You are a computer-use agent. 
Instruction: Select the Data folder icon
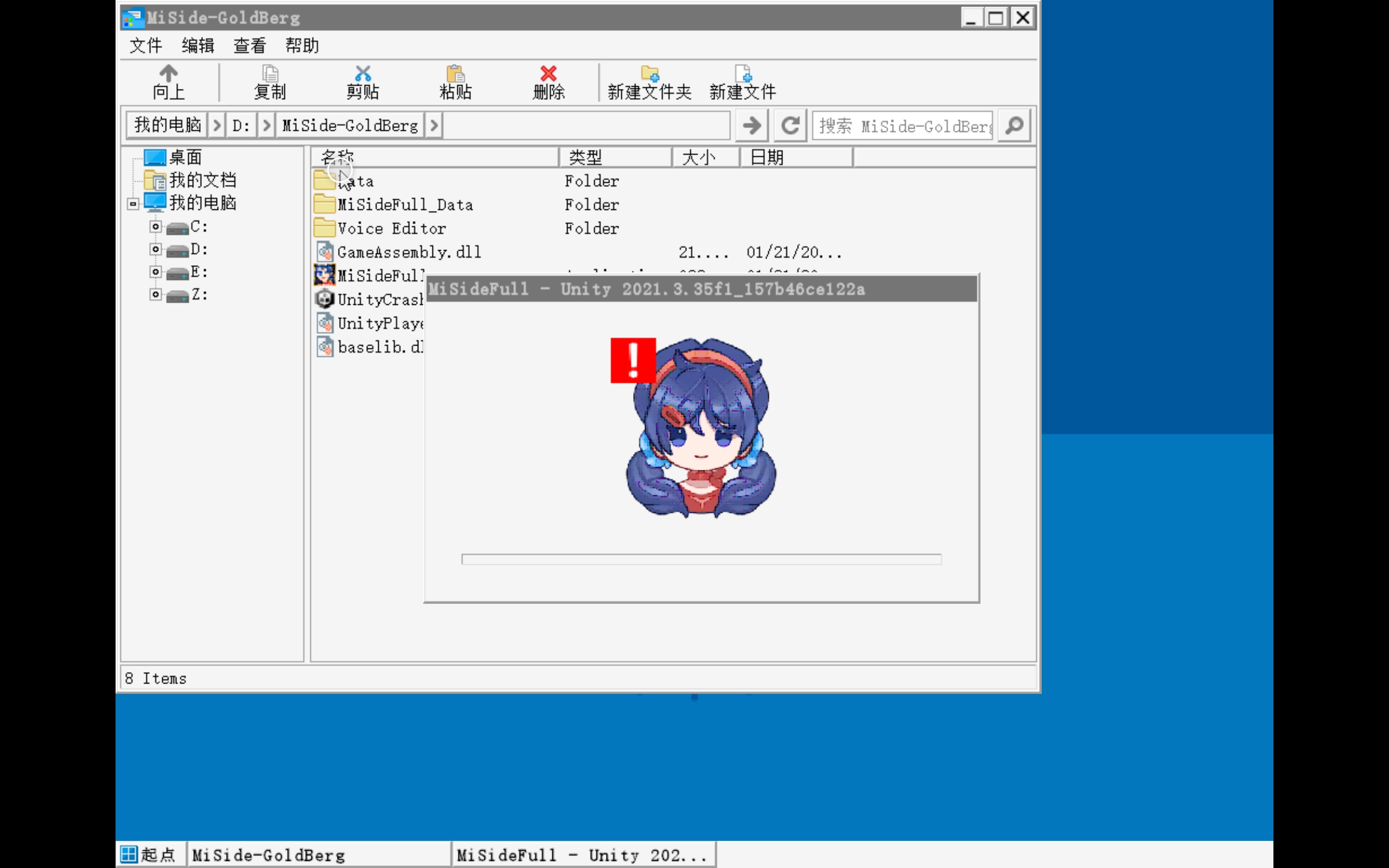click(324, 180)
